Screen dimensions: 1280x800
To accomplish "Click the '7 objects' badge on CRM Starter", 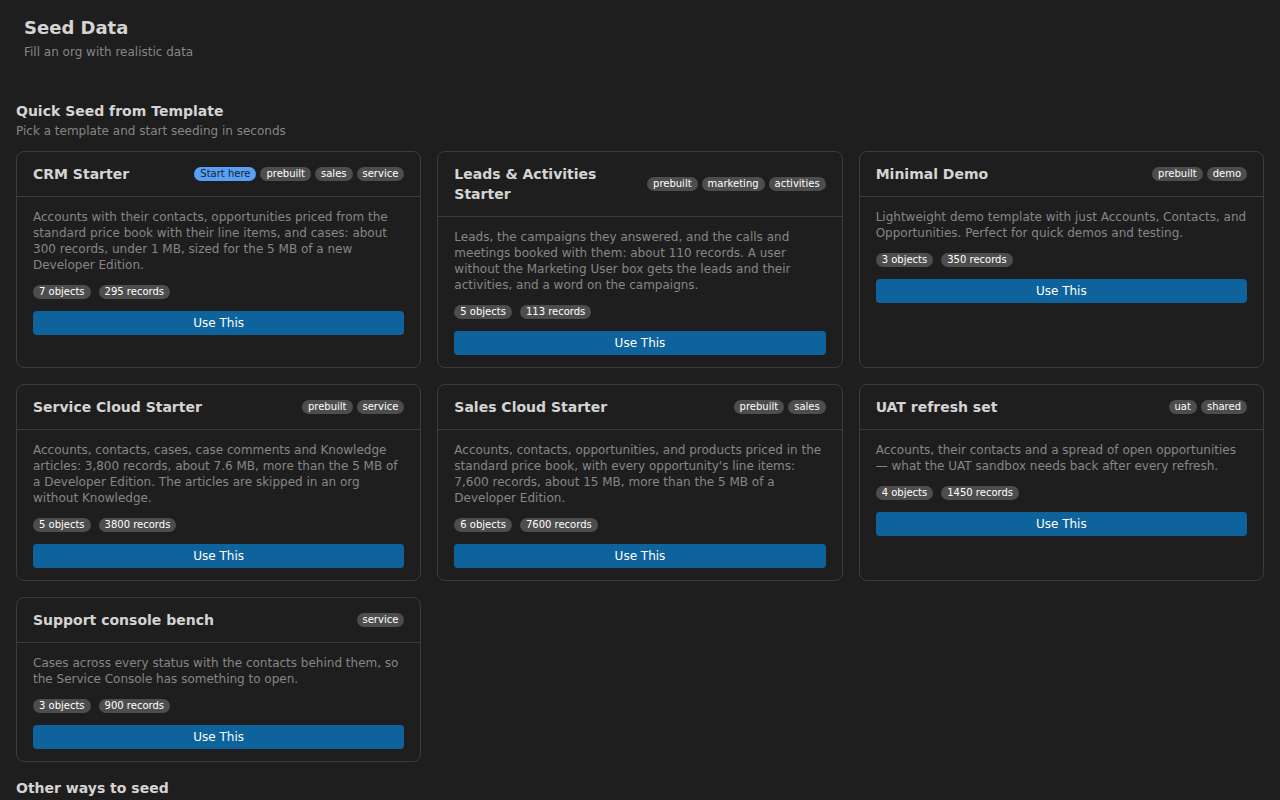I will [62, 292].
